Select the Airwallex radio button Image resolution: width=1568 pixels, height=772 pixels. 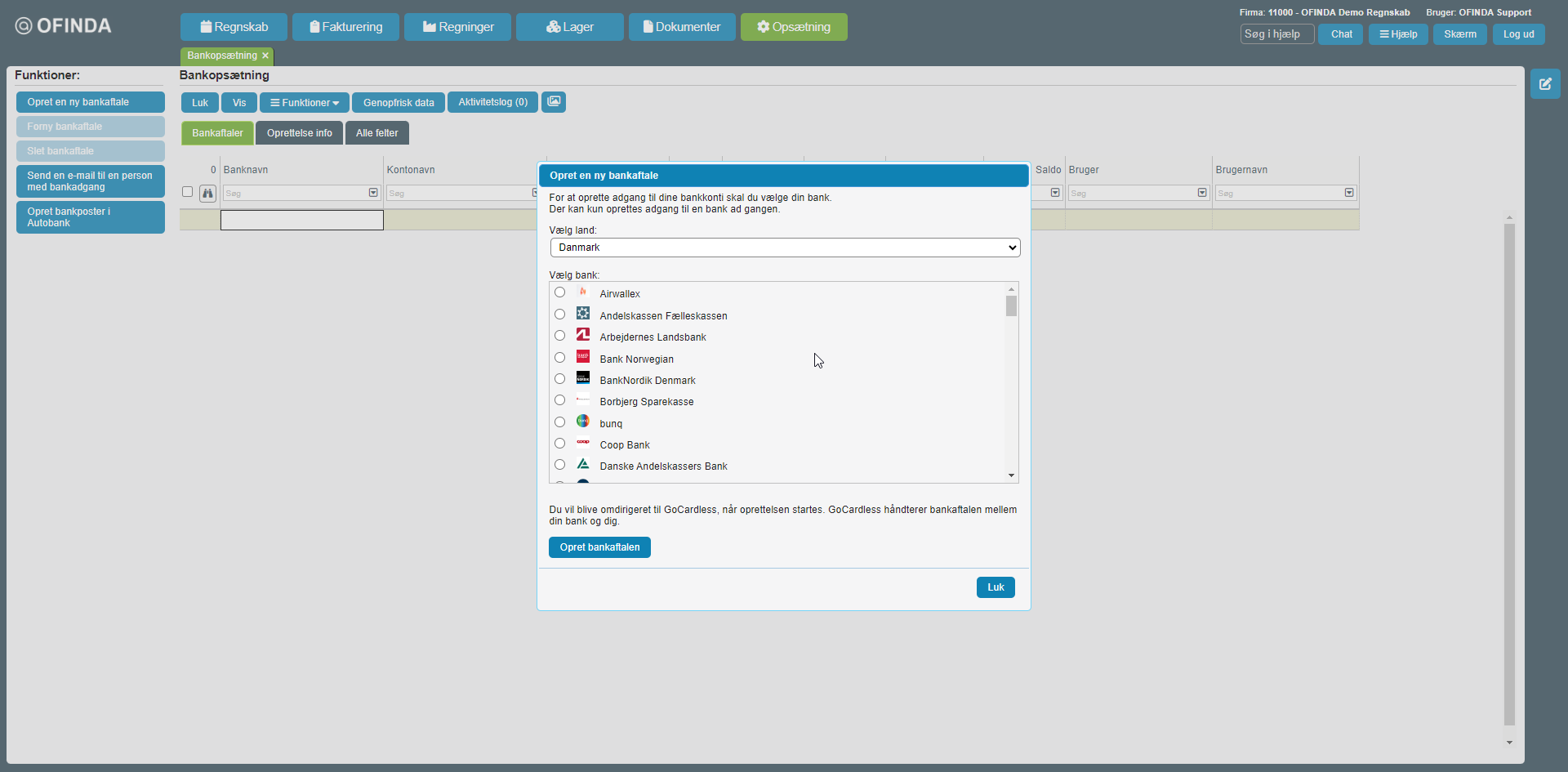tap(559, 292)
